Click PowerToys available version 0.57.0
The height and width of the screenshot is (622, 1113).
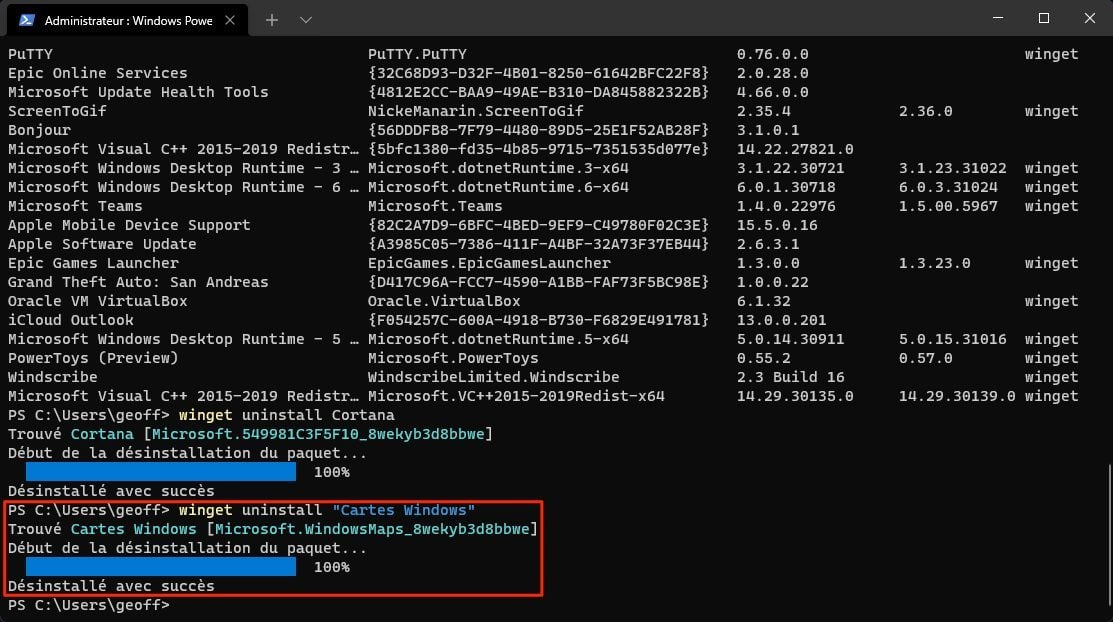click(x=926, y=359)
